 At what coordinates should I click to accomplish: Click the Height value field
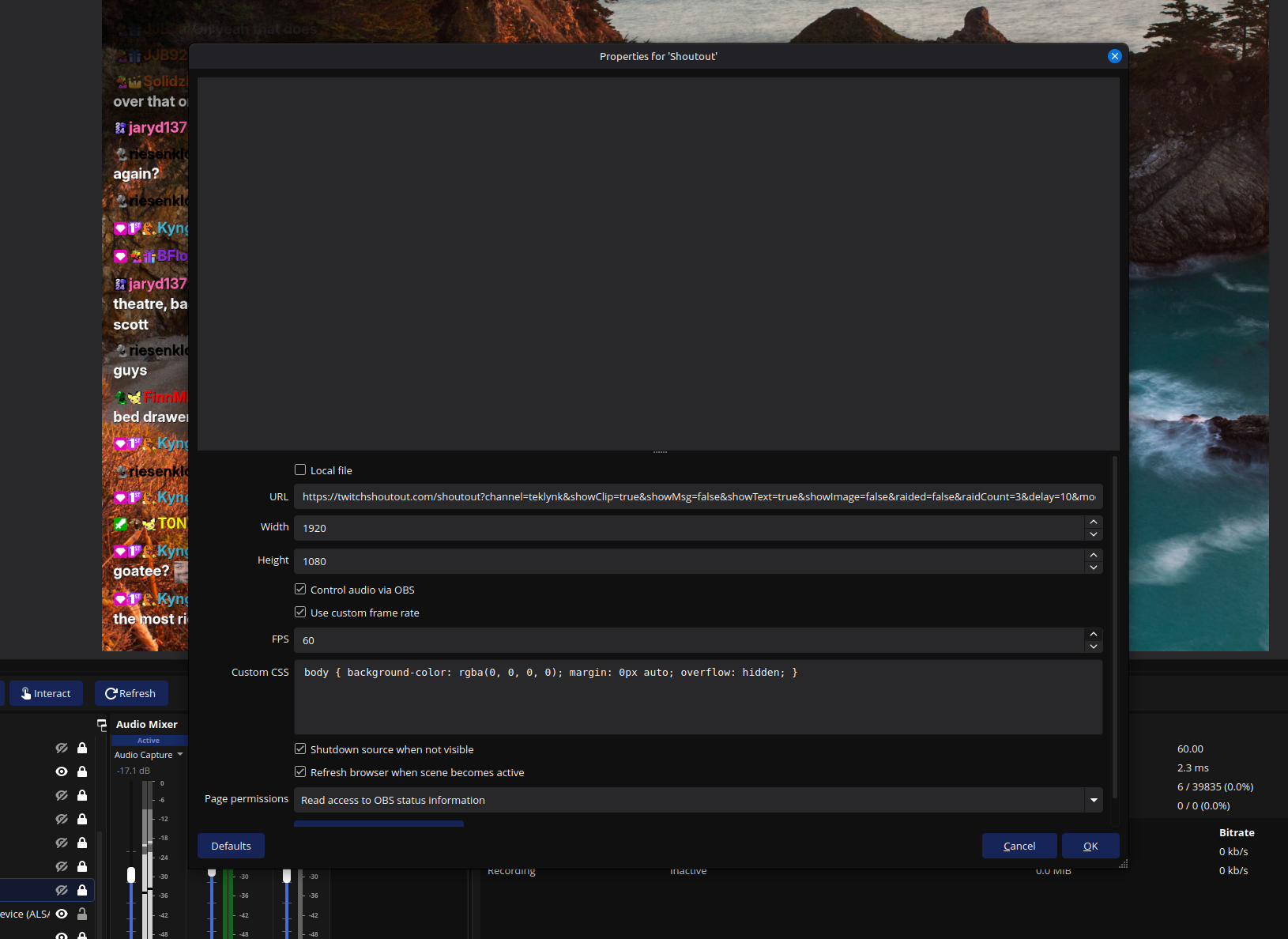click(689, 561)
